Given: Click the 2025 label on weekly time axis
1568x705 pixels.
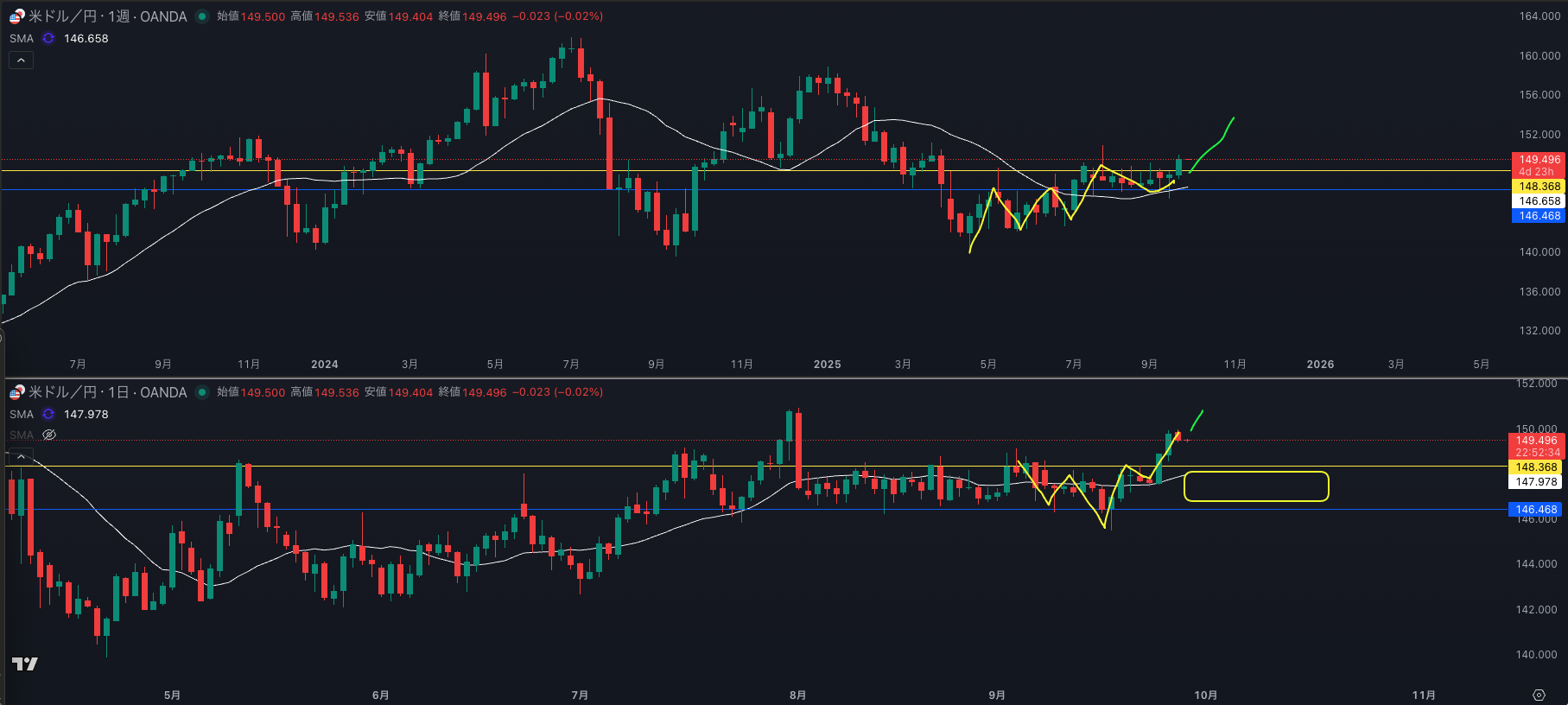Looking at the screenshot, I should pos(827,364).
